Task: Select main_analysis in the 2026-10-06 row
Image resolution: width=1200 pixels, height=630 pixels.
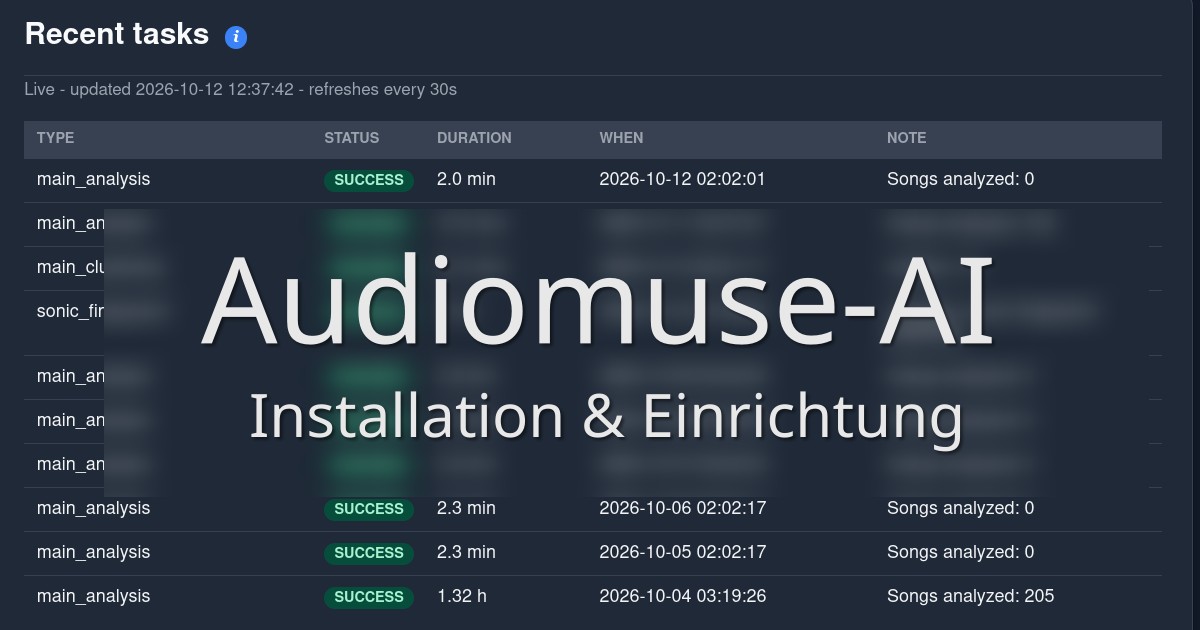Action: [93, 508]
